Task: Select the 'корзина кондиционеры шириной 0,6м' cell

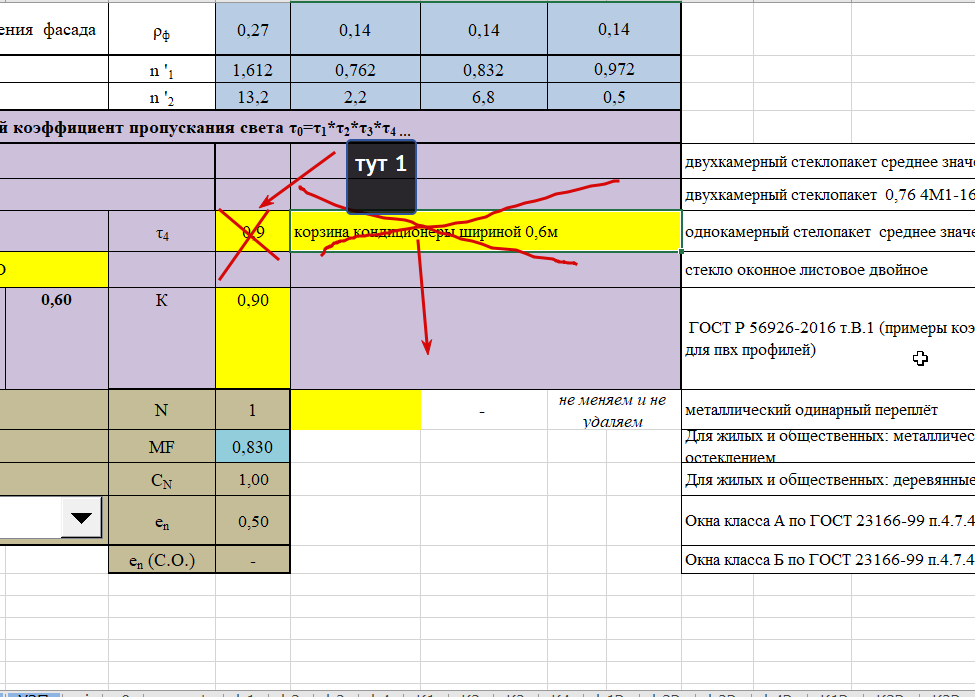Action: point(486,232)
